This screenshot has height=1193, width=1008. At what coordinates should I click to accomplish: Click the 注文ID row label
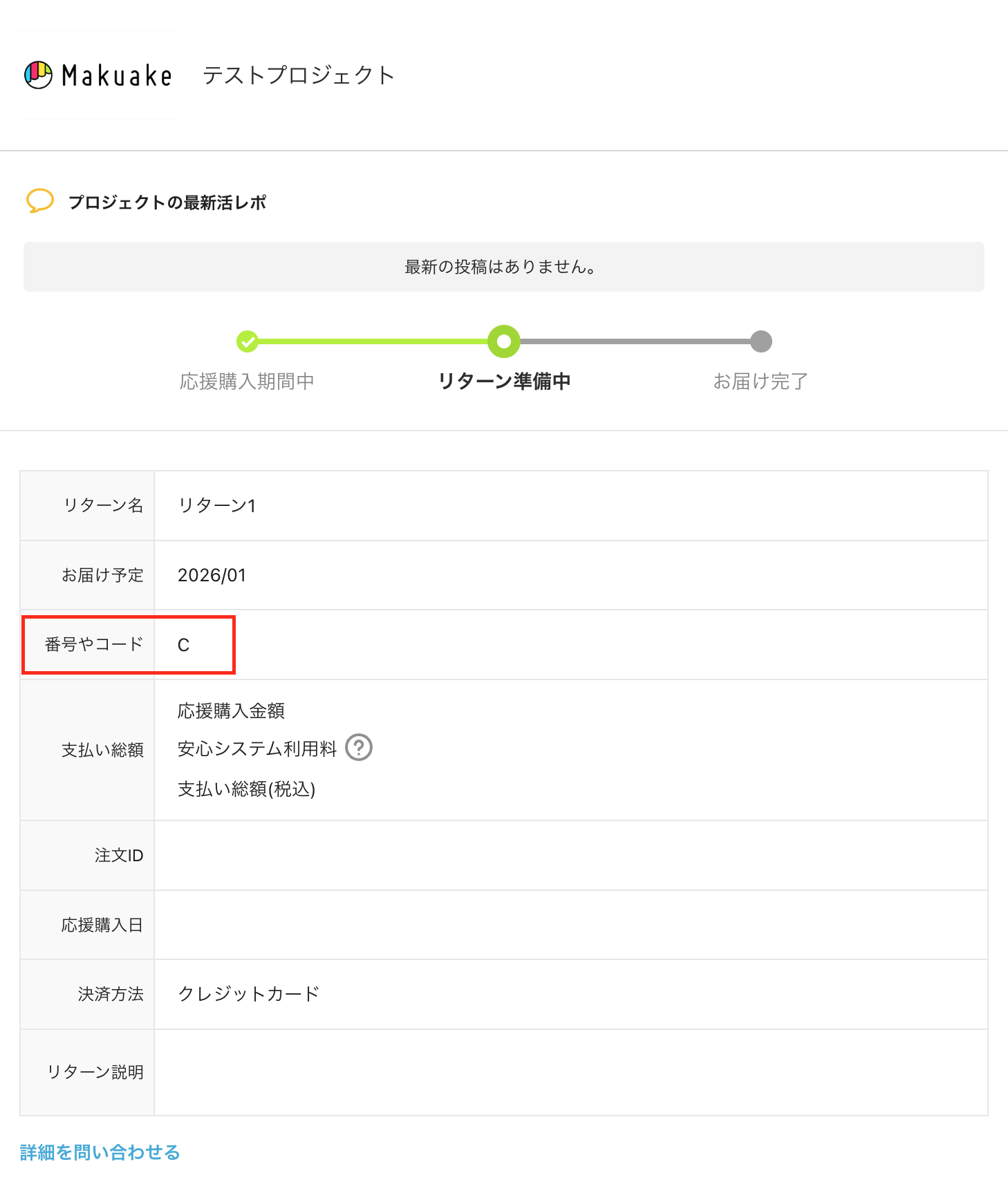pos(119,856)
